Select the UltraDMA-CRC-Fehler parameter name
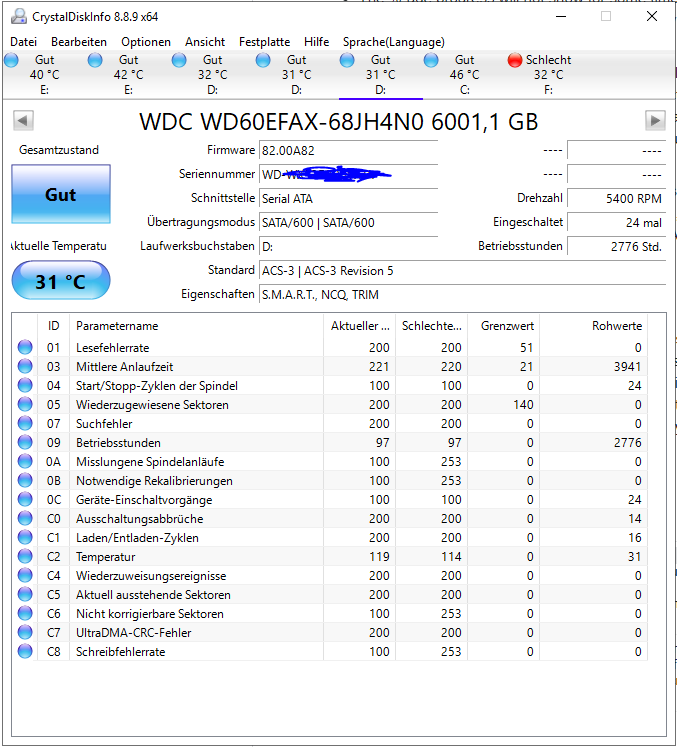Screen dimensions: 677x747 coord(133,633)
